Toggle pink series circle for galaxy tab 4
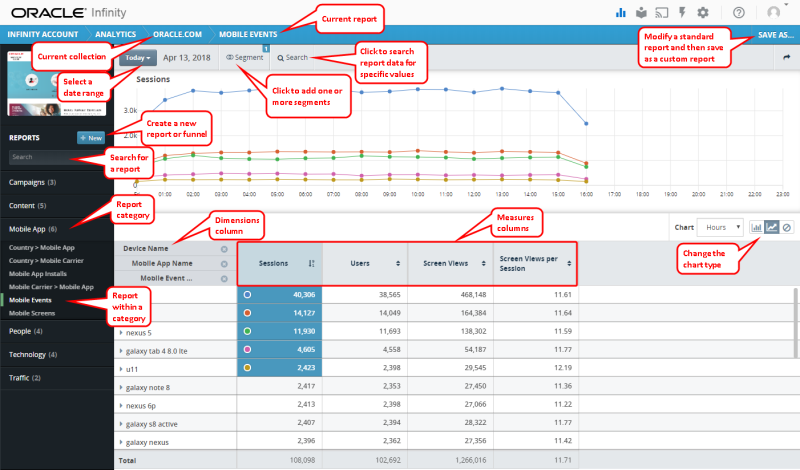This screenshot has height=470, width=800. tap(247, 350)
